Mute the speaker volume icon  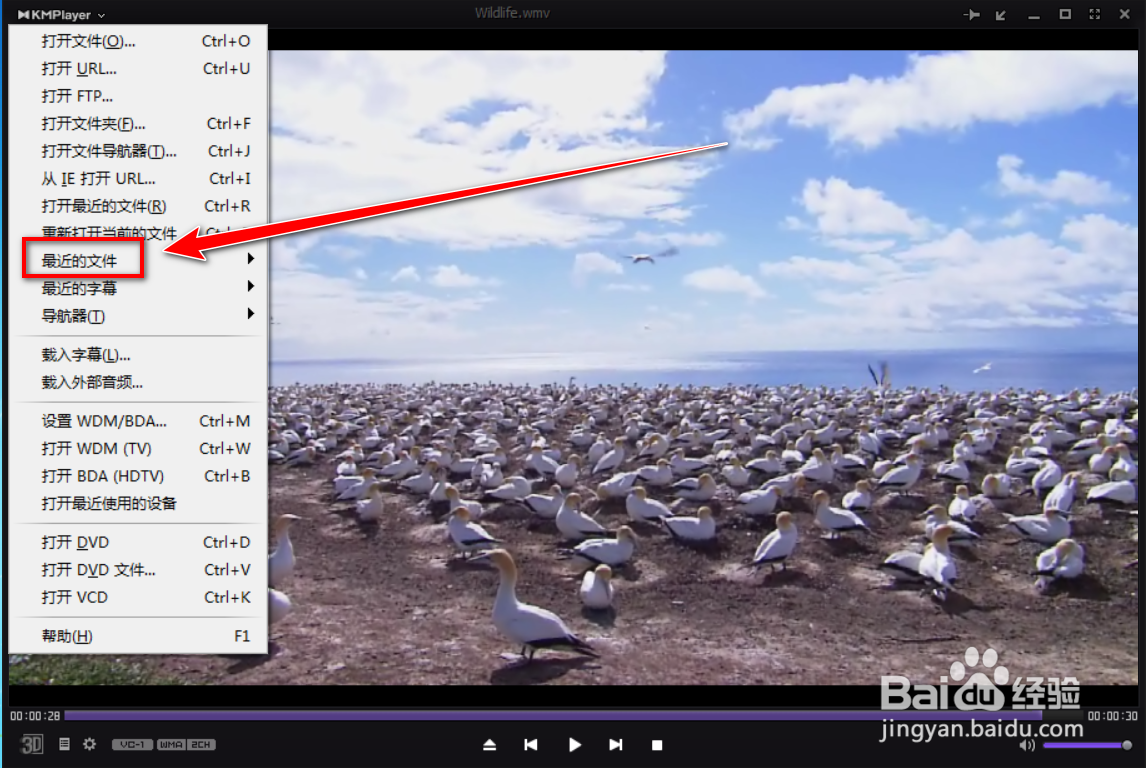[x=1026, y=745]
